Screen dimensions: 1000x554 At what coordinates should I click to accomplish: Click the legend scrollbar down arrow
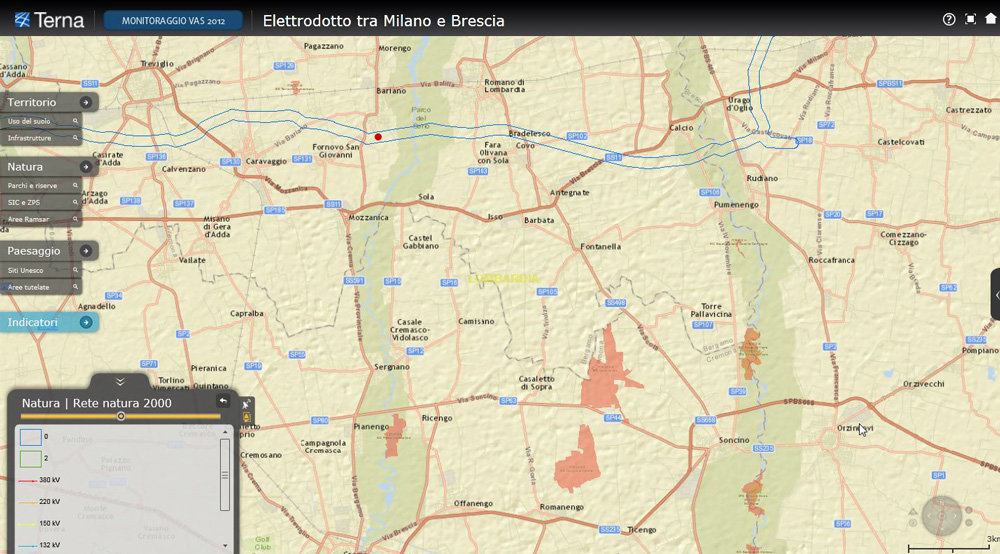tap(225, 546)
